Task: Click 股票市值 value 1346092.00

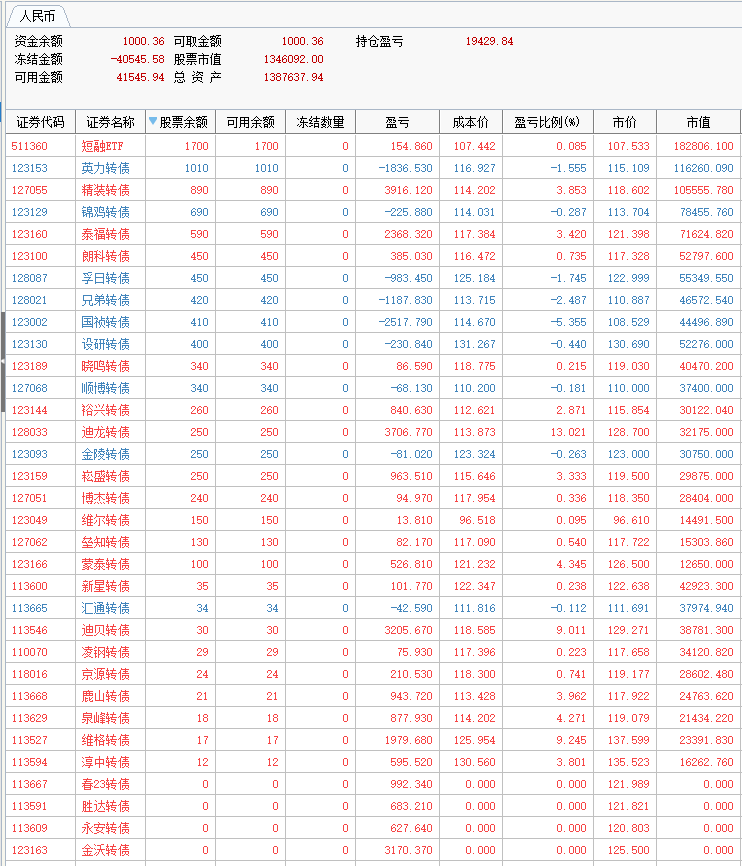Action: 293,59
